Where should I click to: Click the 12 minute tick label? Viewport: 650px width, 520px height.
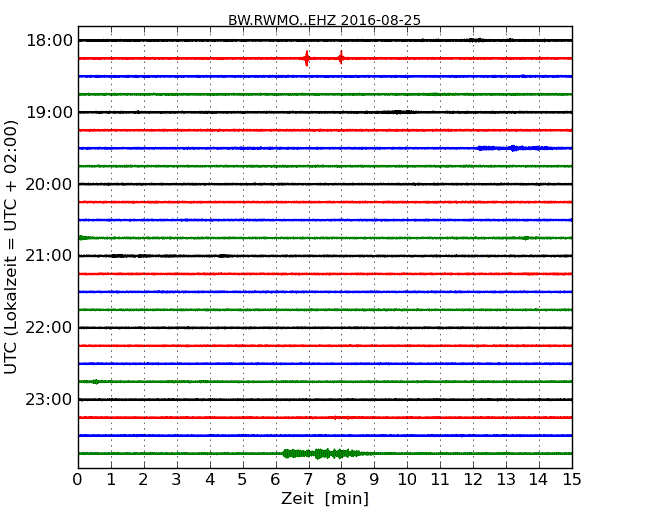click(x=473, y=479)
